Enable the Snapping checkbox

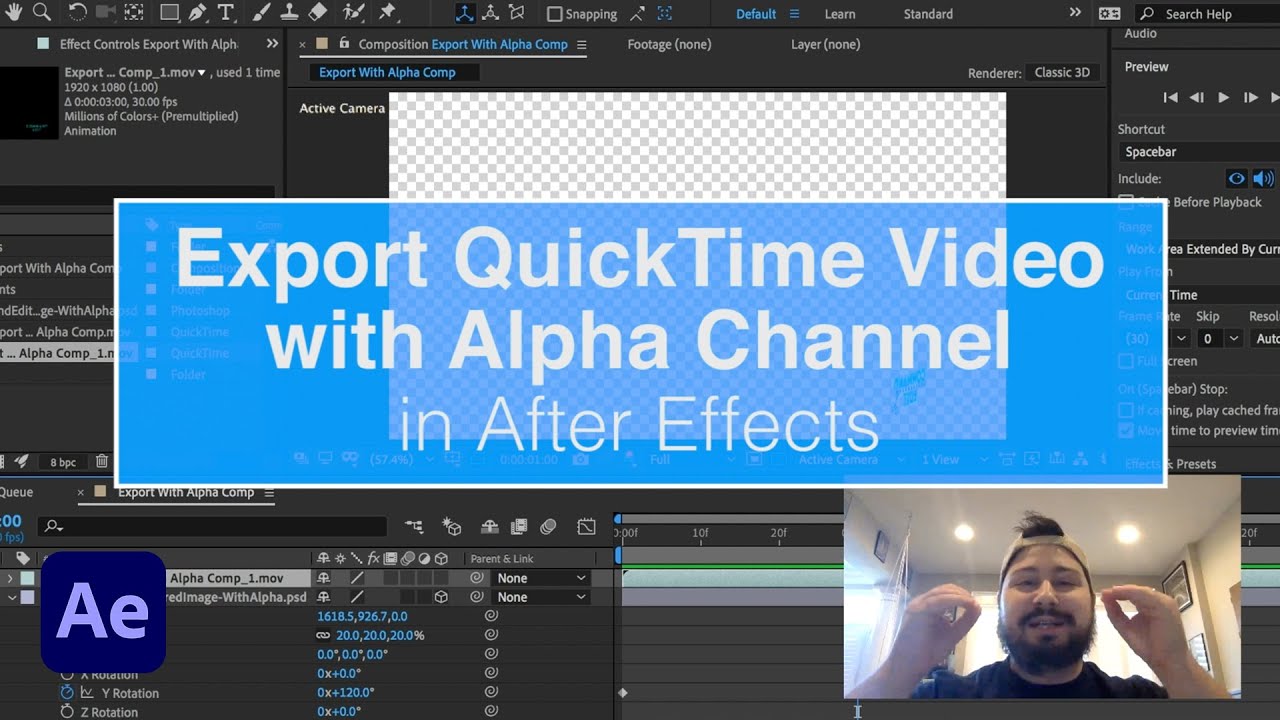click(x=555, y=14)
